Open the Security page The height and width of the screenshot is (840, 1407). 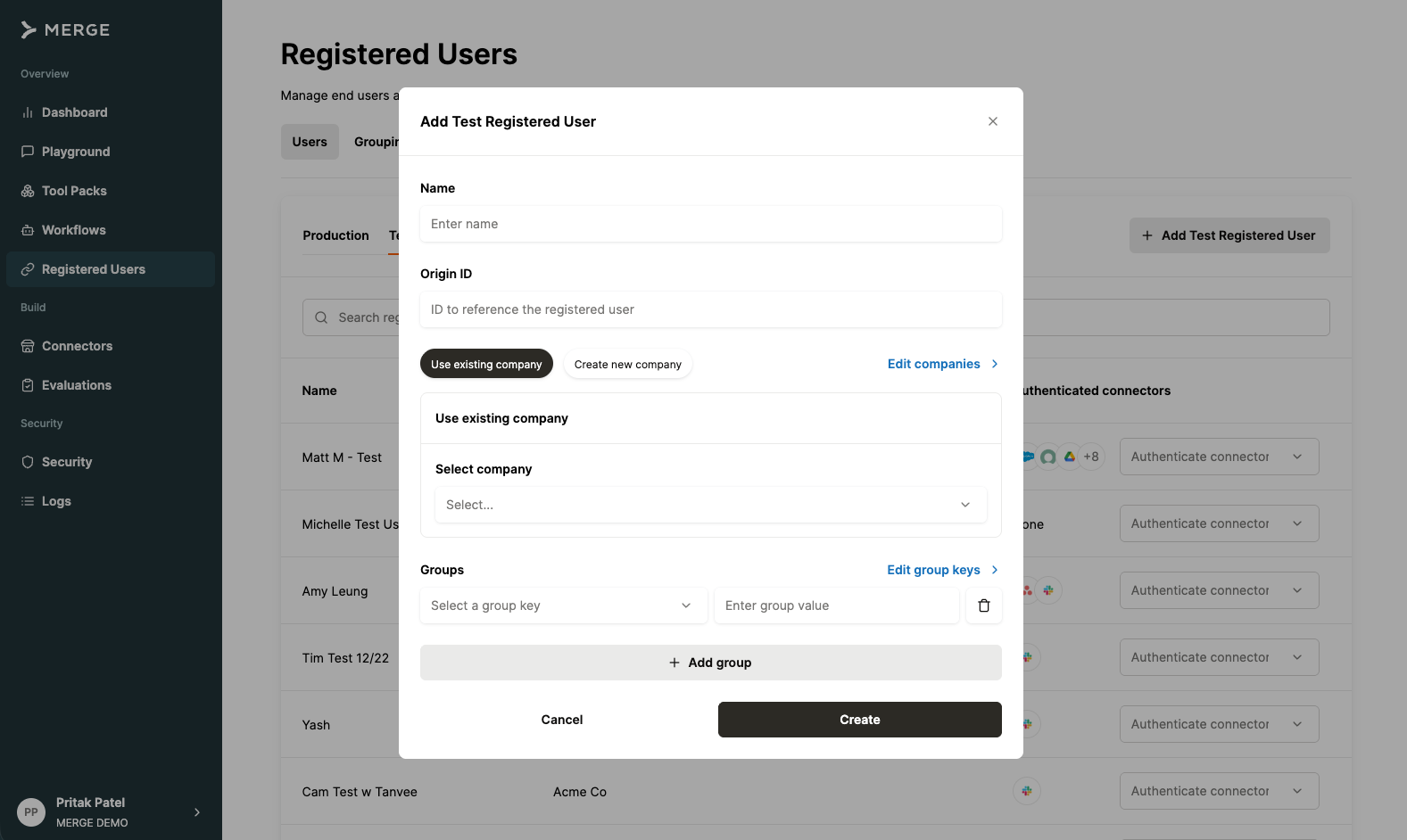click(x=111, y=462)
